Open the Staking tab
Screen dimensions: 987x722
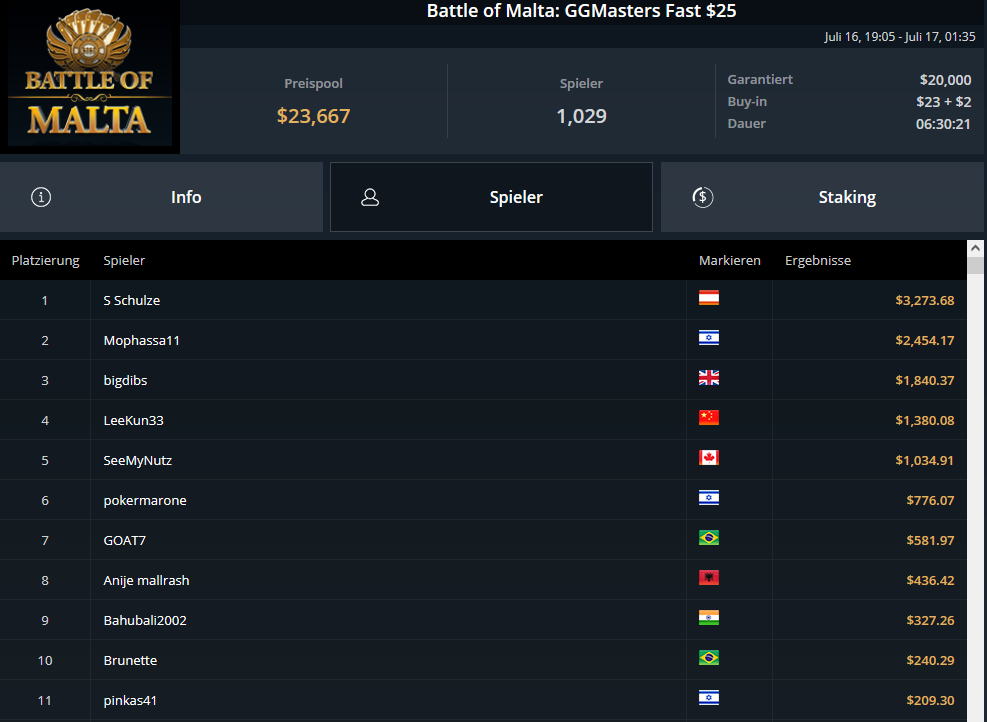coord(824,197)
